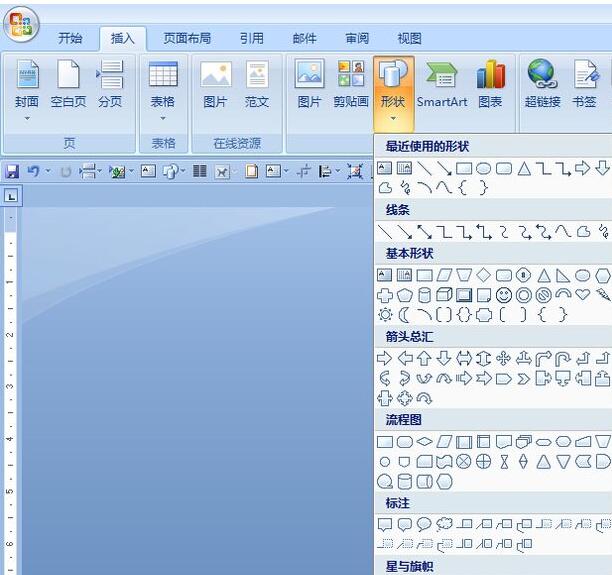Insert a chart (图表)
The image size is (612, 575).
coord(490,85)
